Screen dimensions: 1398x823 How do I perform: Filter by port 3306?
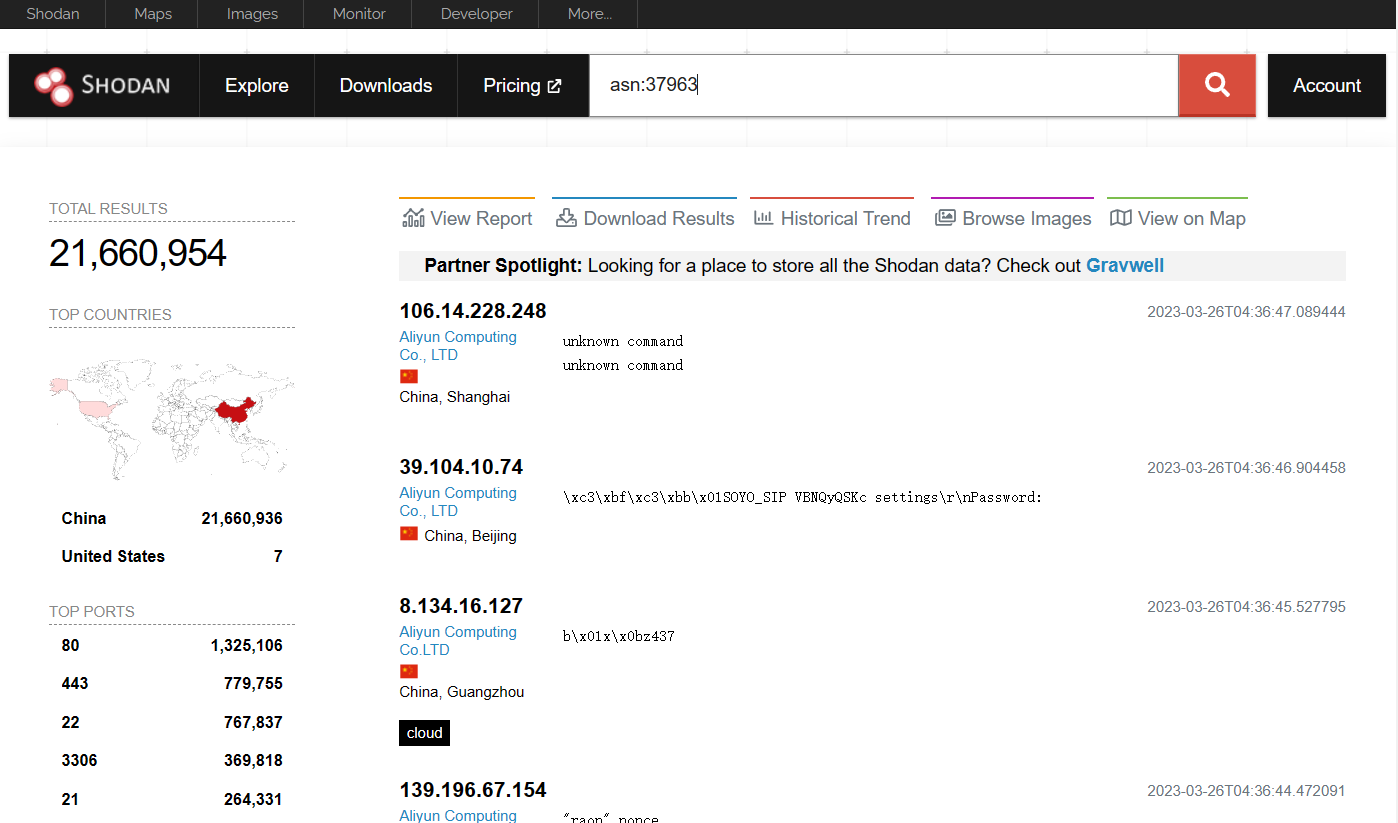pyautogui.click(x=79, y=760)
